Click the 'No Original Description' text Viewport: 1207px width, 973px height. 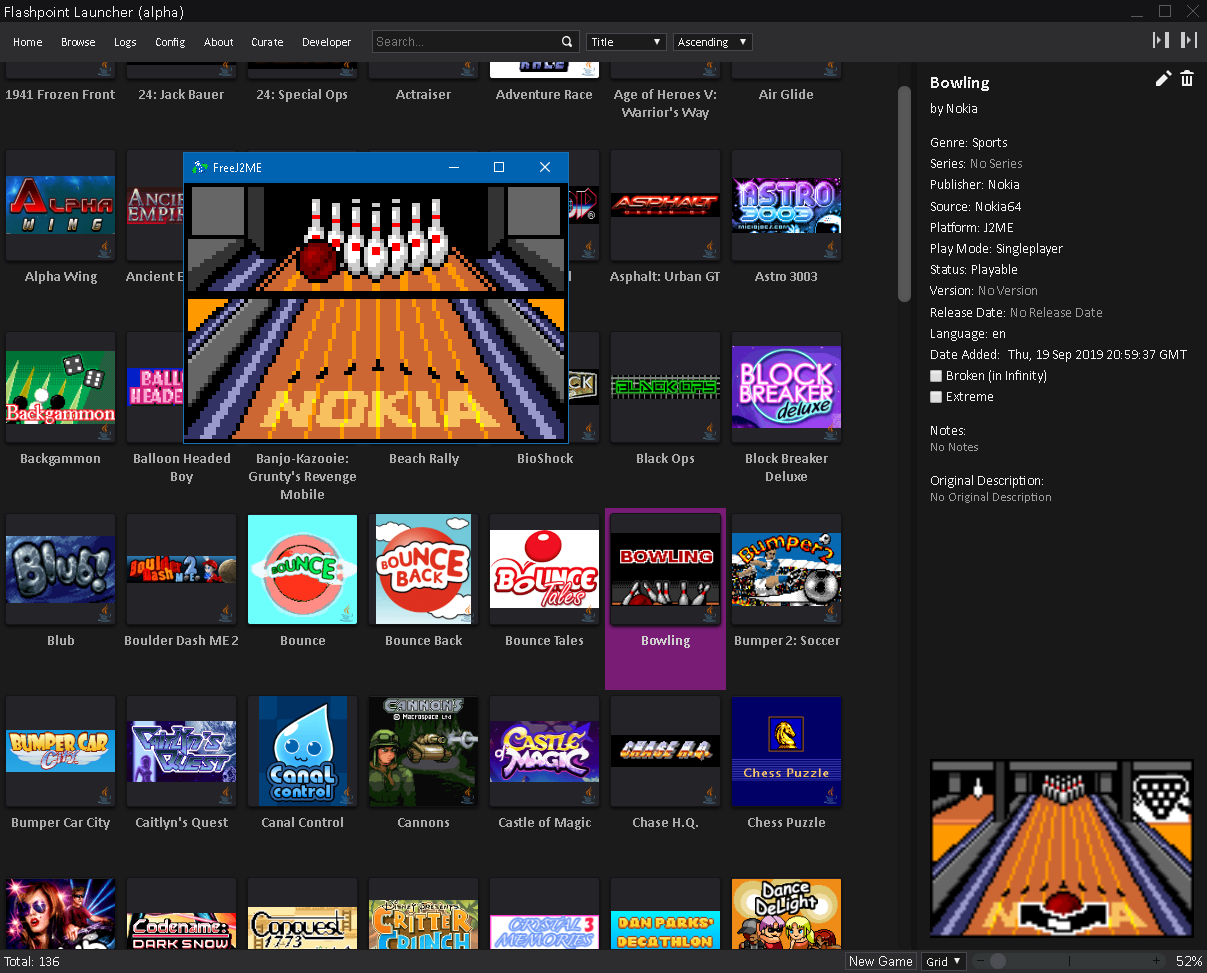pos(991,497)
